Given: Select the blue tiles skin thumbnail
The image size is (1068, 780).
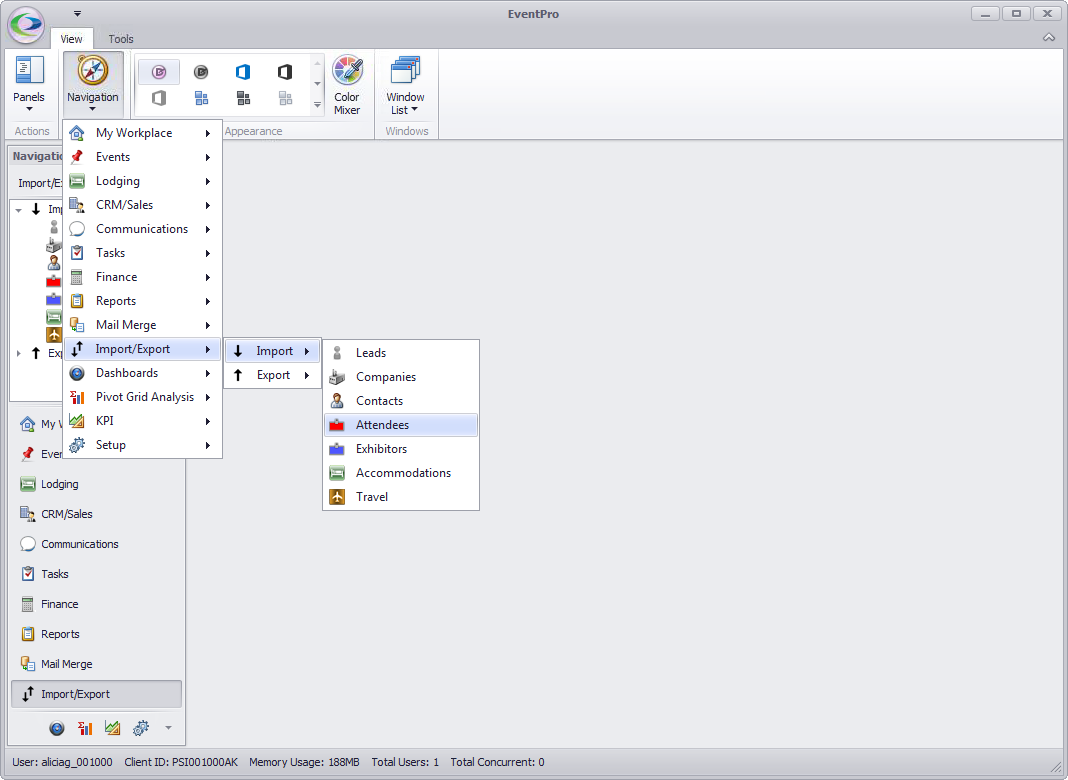Looking at the screenshot, I should 201,98.
